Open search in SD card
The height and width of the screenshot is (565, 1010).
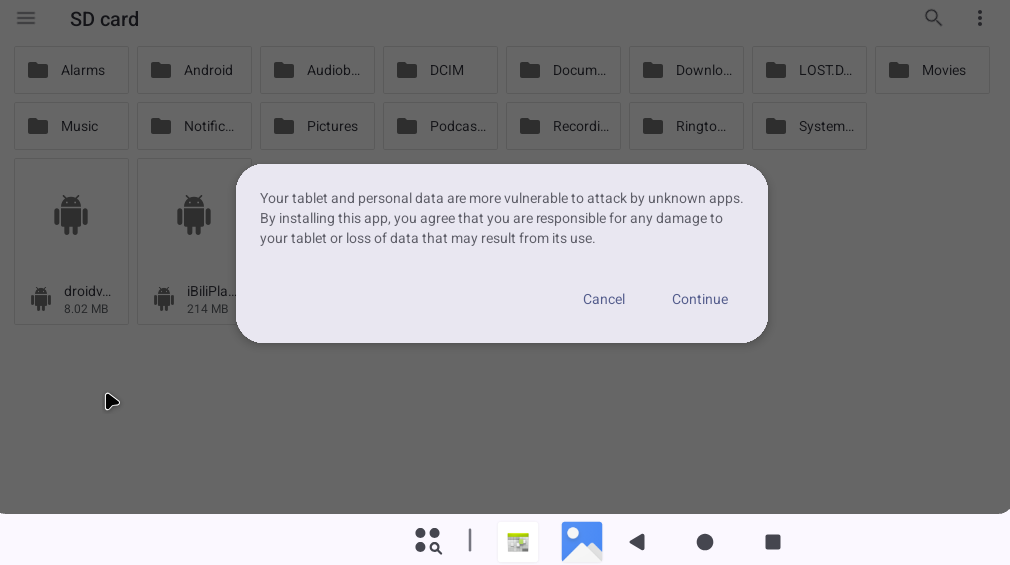click(x=933, y=18)
